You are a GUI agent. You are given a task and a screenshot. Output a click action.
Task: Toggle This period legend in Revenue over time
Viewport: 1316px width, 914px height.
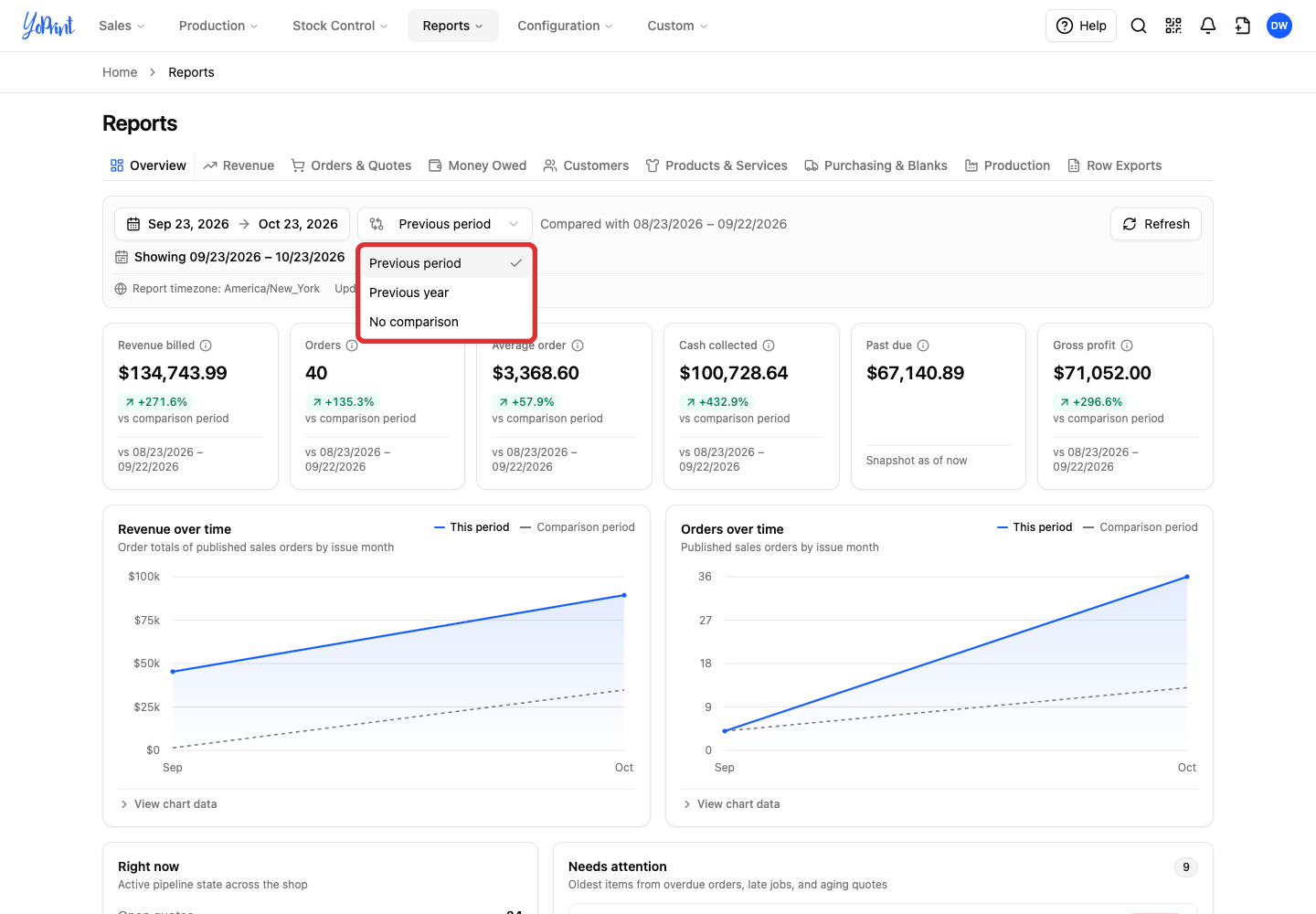(x=472, y=527)
